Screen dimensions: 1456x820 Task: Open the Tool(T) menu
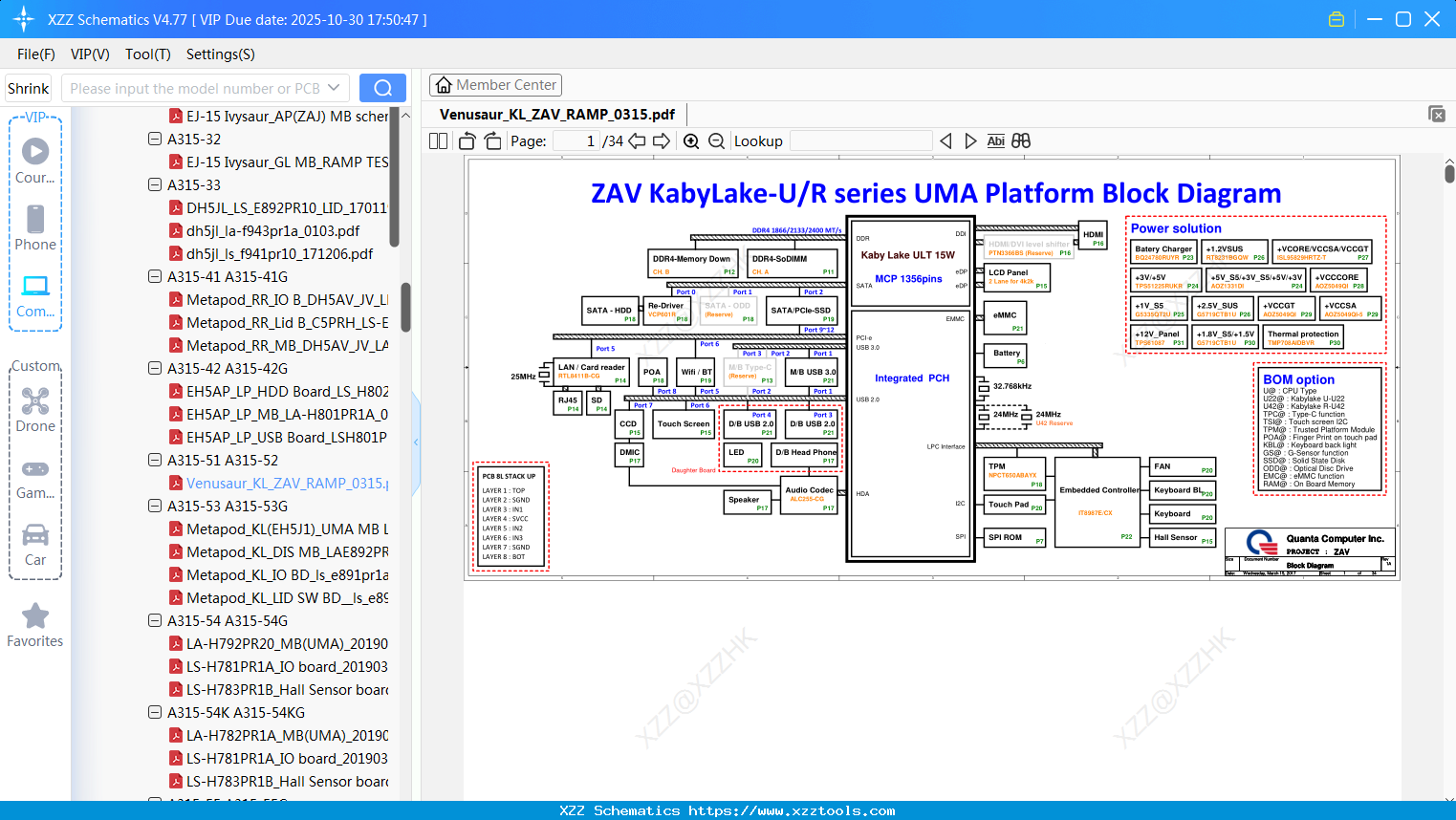tap(148, 54)
